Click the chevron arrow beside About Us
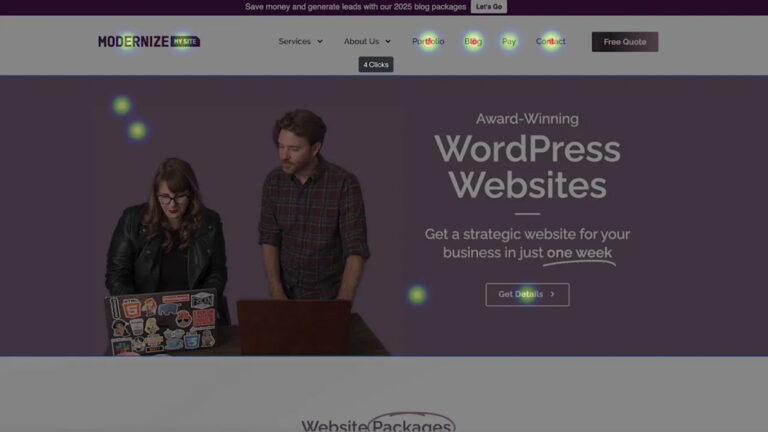 (387, 42)
